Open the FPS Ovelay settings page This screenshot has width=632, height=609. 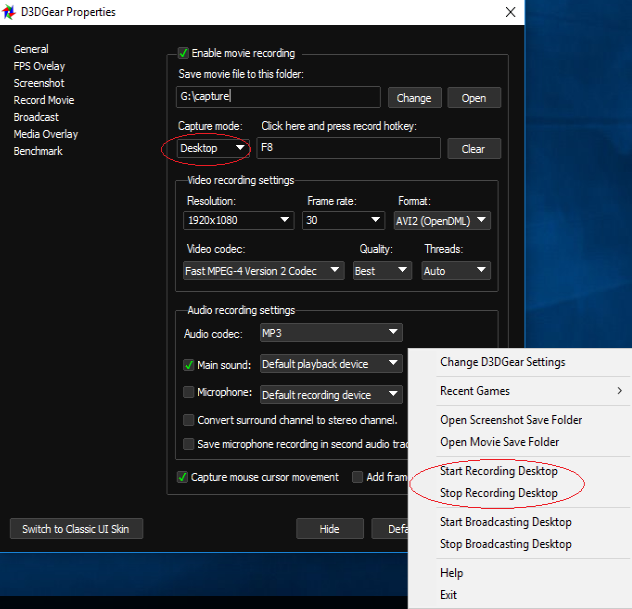pyautogui.click(x=39, y=66)
